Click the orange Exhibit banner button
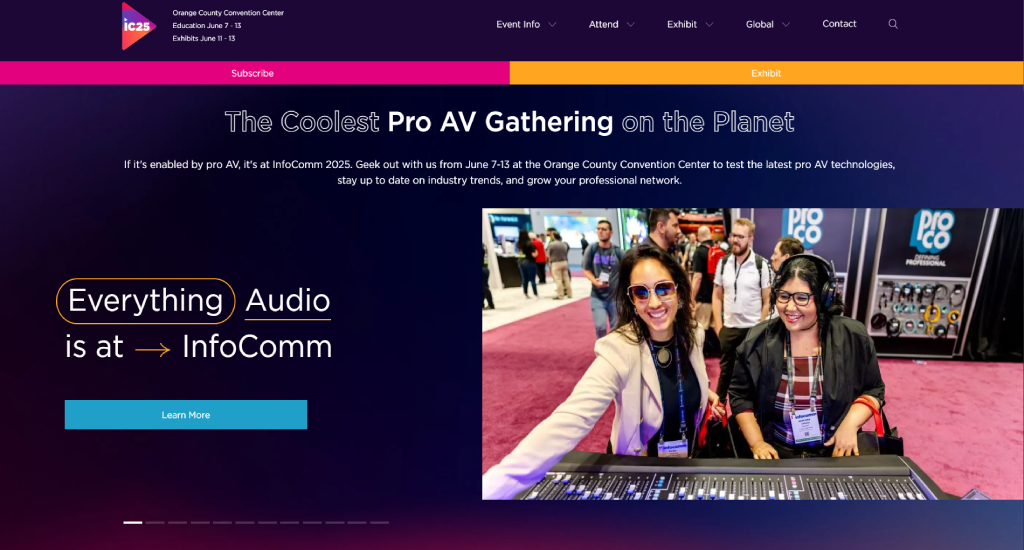 tap(766, 73)
